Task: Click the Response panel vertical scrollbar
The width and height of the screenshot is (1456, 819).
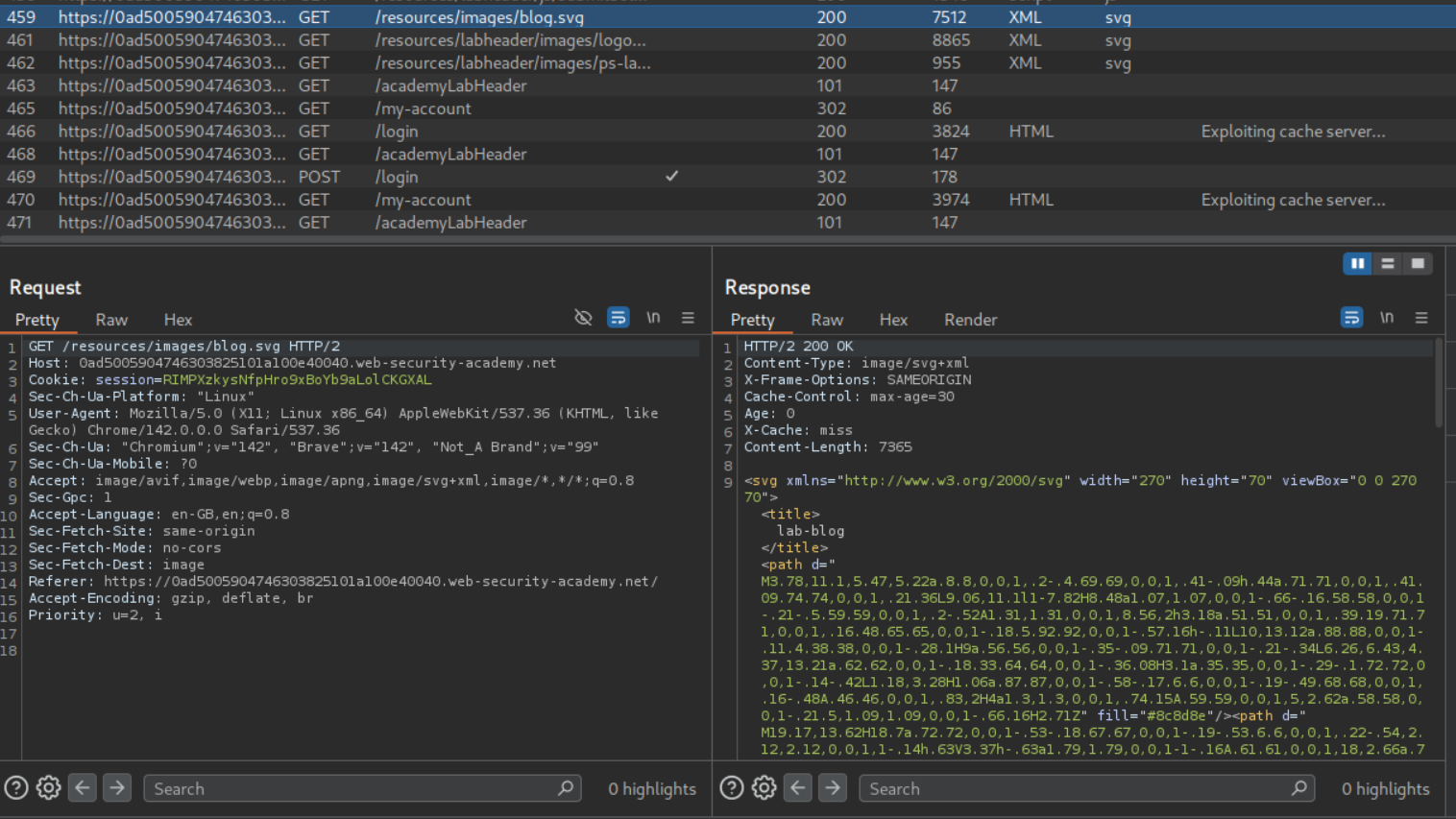Action: coord(1438,384)
